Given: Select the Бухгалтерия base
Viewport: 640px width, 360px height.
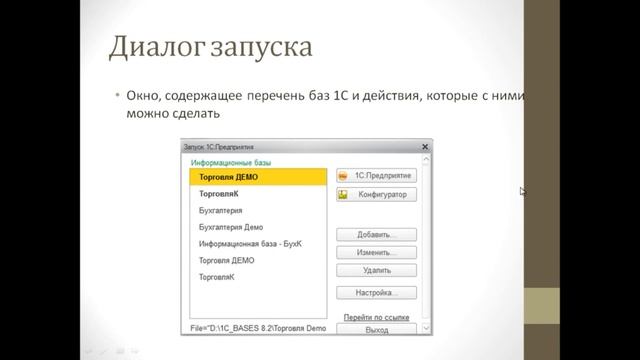Looking at the screenshot, I should [258, 211].
